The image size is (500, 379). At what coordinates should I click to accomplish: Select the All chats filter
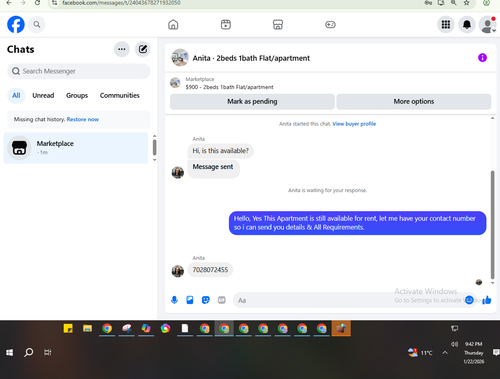pos(16,95)
